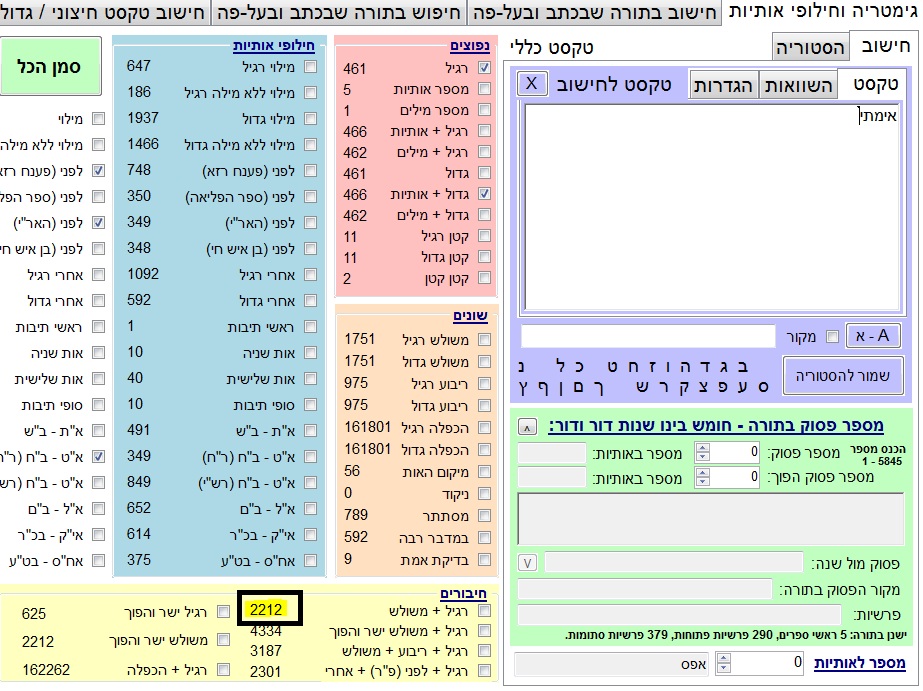Toggle the מקור checkbox below the text box
The height and width of the screenshot is (691, 923).
point(832,337)
